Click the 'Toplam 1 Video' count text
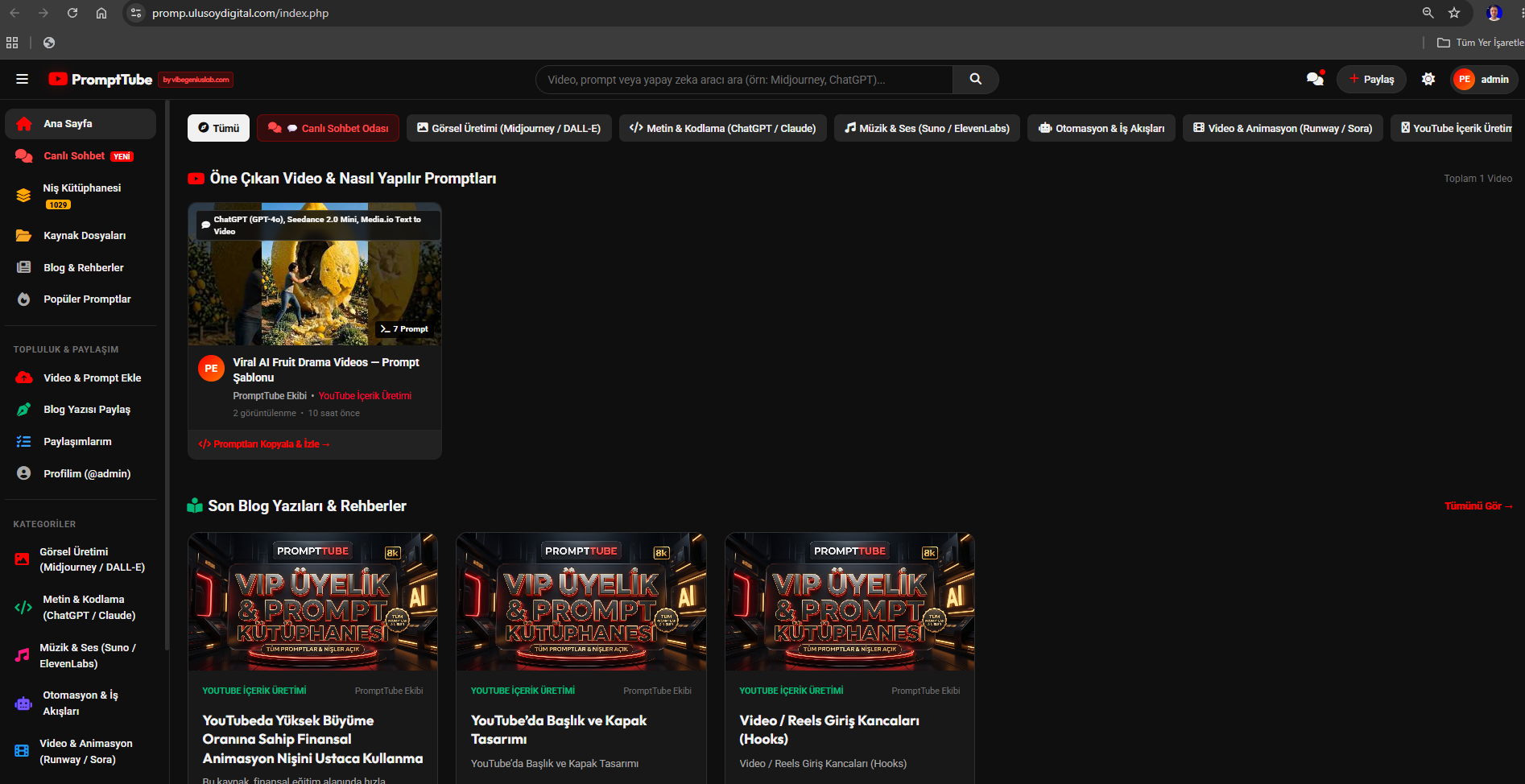 [1477, 179]
